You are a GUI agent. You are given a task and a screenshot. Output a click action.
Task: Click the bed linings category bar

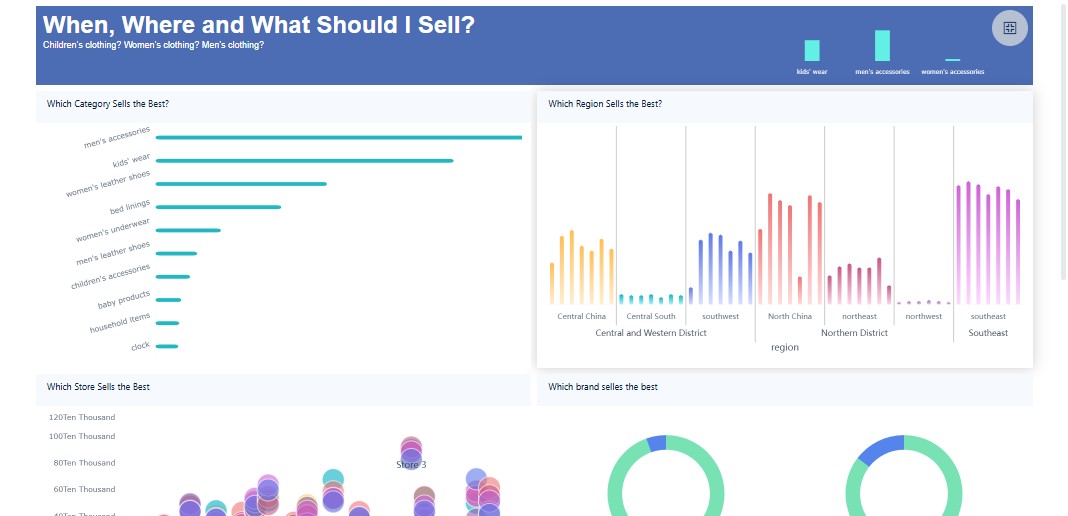(218, 207)
